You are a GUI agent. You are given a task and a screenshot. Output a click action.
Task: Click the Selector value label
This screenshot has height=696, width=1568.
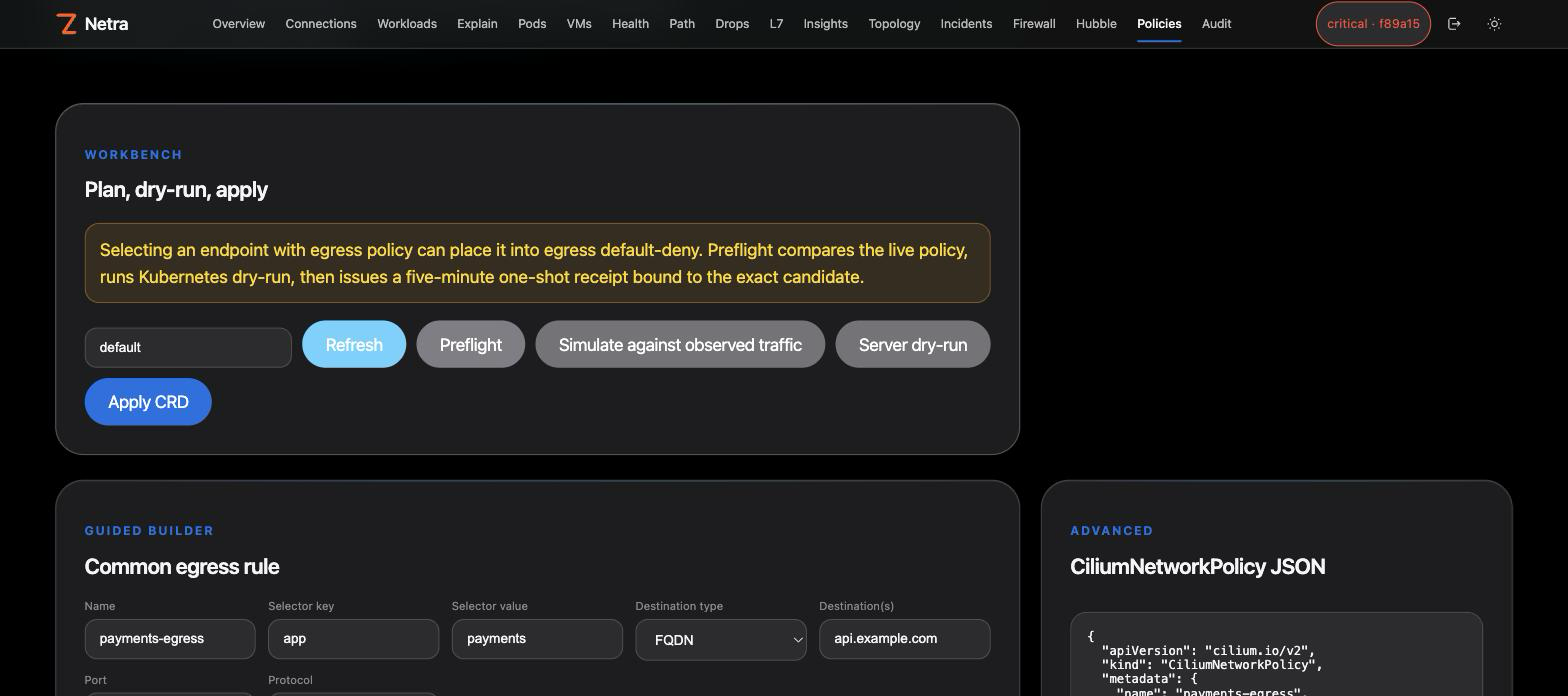tap(490, 606)
